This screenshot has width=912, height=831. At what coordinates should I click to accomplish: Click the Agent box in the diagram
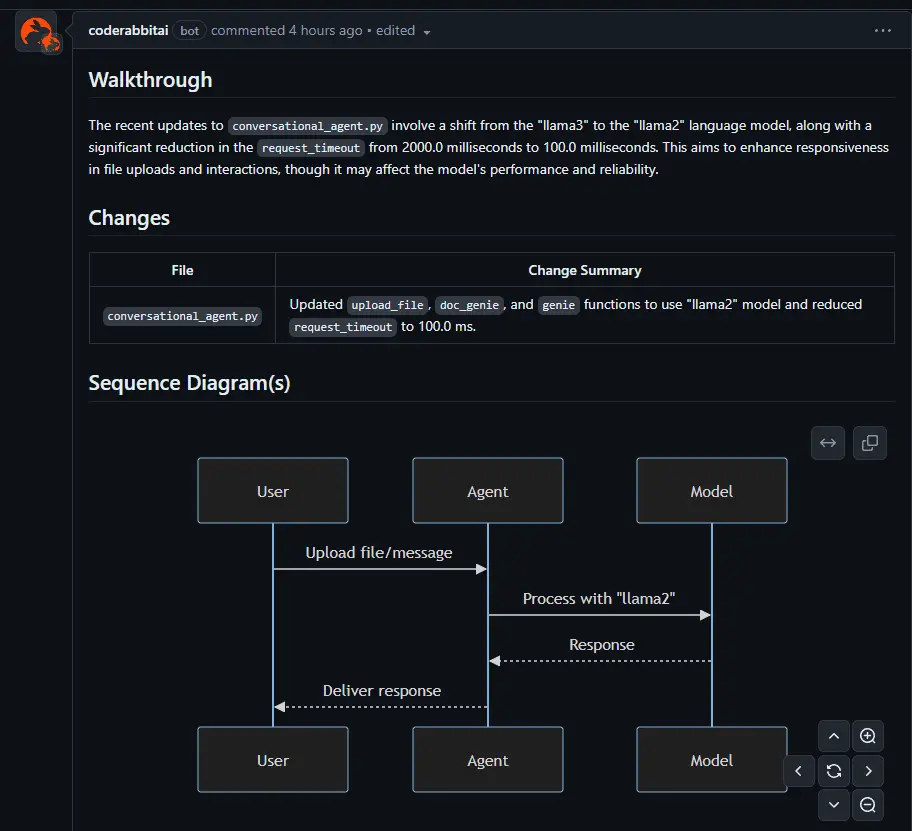click(x=487, y=490)
